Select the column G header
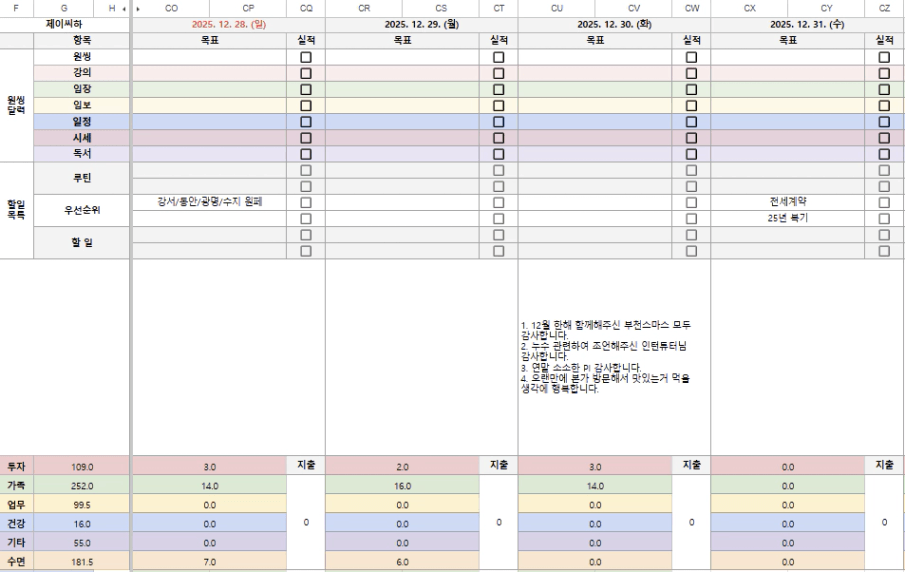The width and height of the screenshot is (905, 572). (x=64, y=8)
